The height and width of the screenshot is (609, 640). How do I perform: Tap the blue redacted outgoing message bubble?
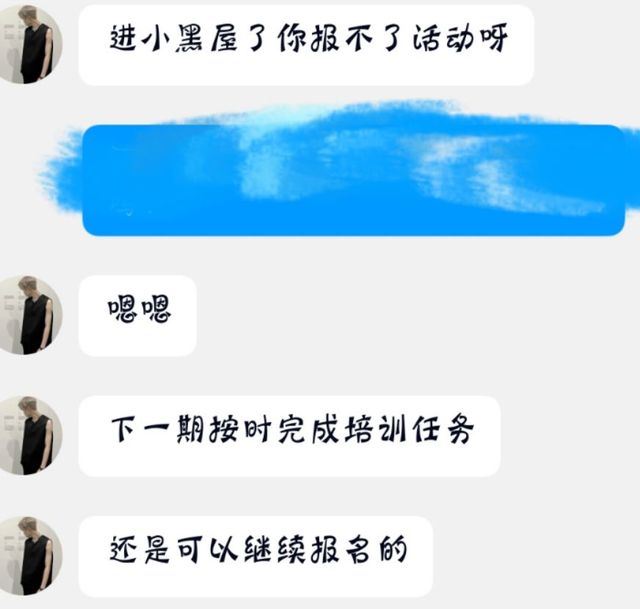click(353, 180)
